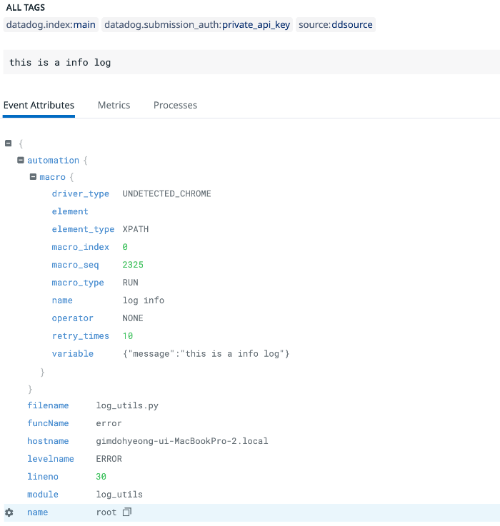The height and width of the screenshot is (526, 500).
Task: Select the retry_times attribute key
Action: 81,336
